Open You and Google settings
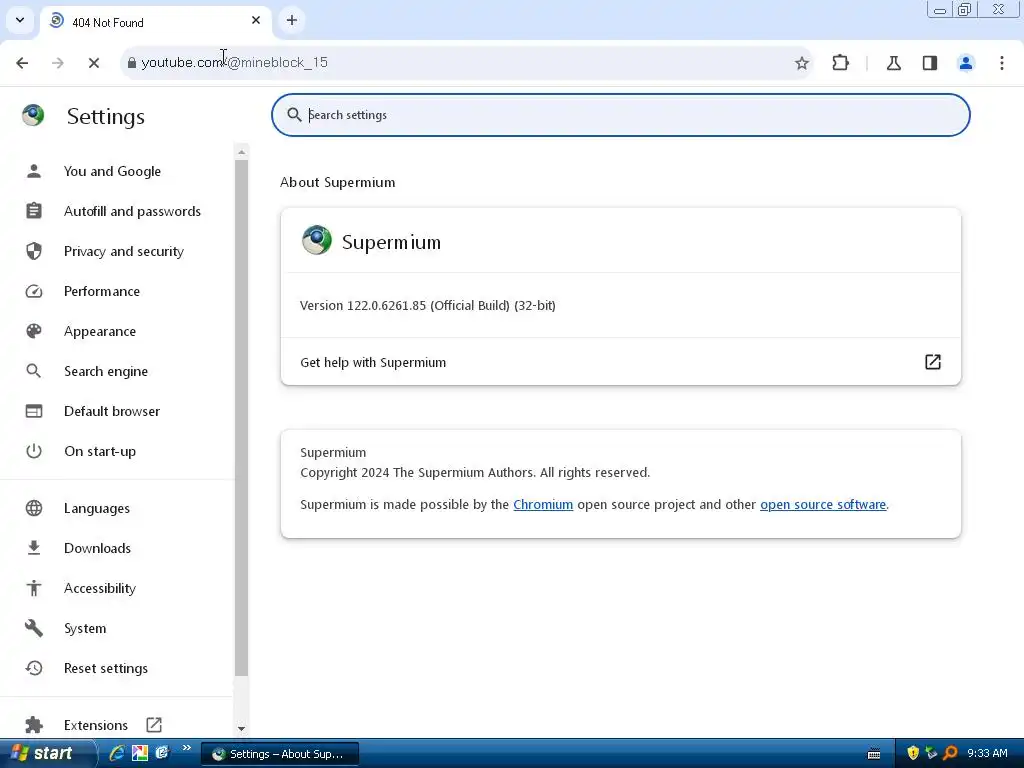 coord(116,171)
